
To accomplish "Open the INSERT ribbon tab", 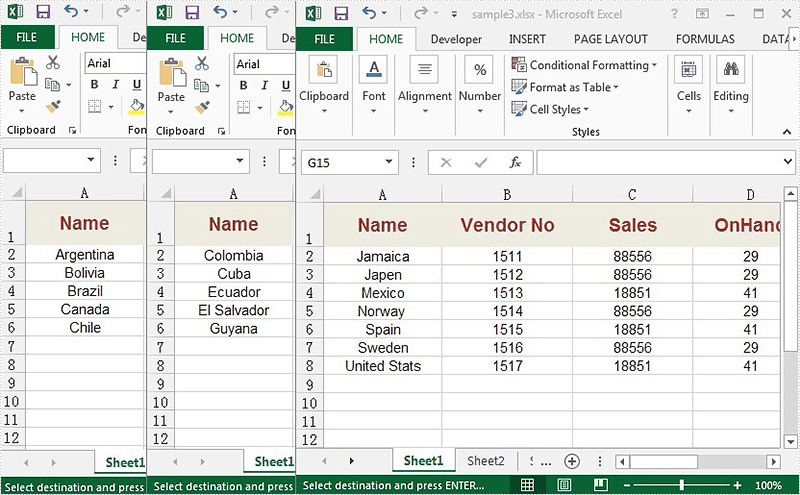I will pyautogui.click(x=527, y=39).
